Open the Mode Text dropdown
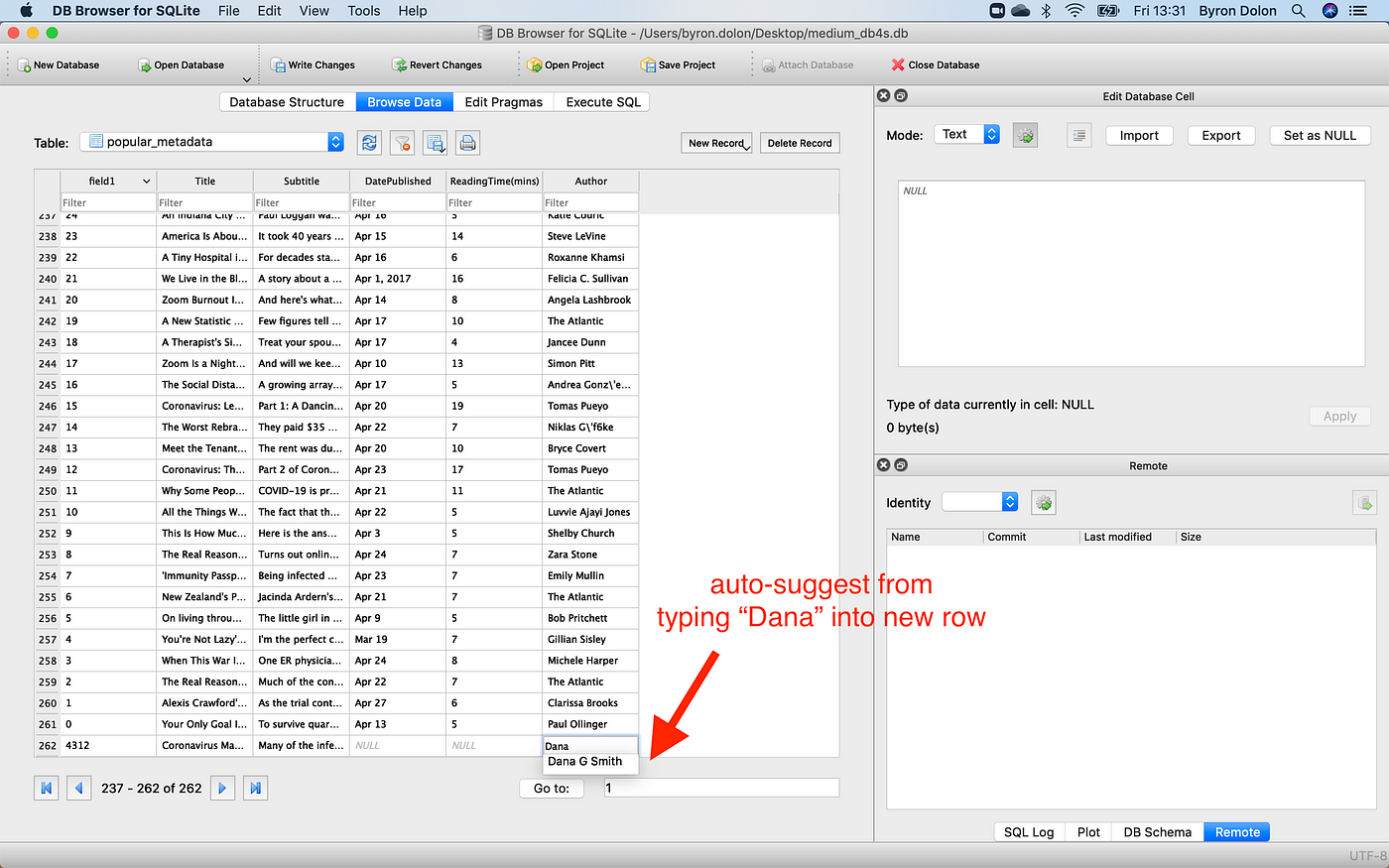The image size is (1389, 868). pyautogui.click(x=966, y=135)
